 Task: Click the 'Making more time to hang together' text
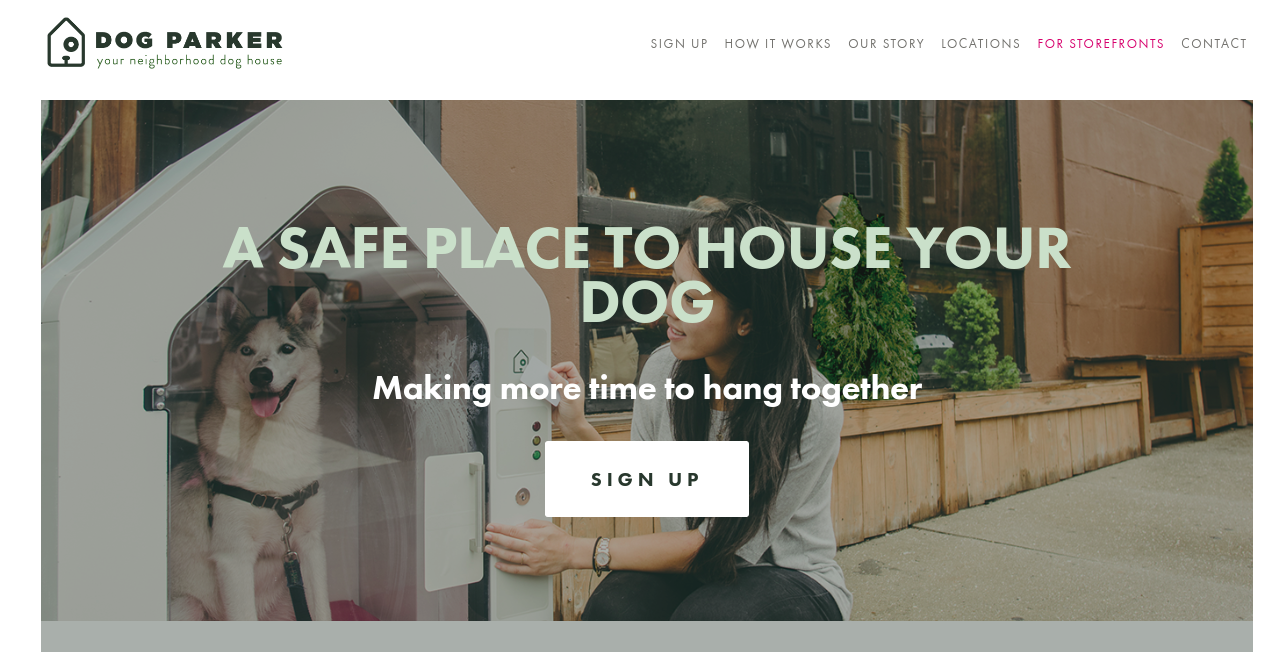pos(647,388)
